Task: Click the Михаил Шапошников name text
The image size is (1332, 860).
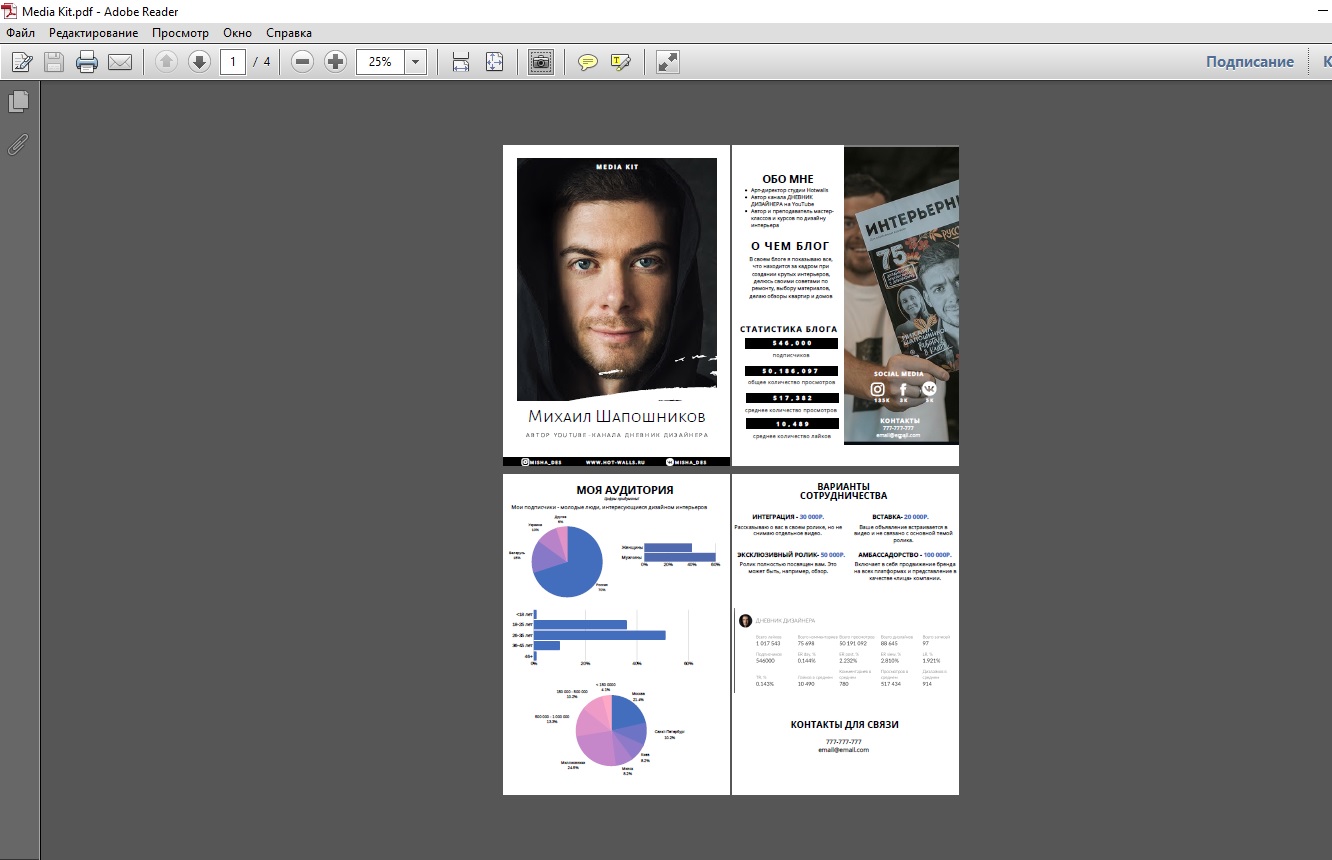Action: tap(616, 416)
